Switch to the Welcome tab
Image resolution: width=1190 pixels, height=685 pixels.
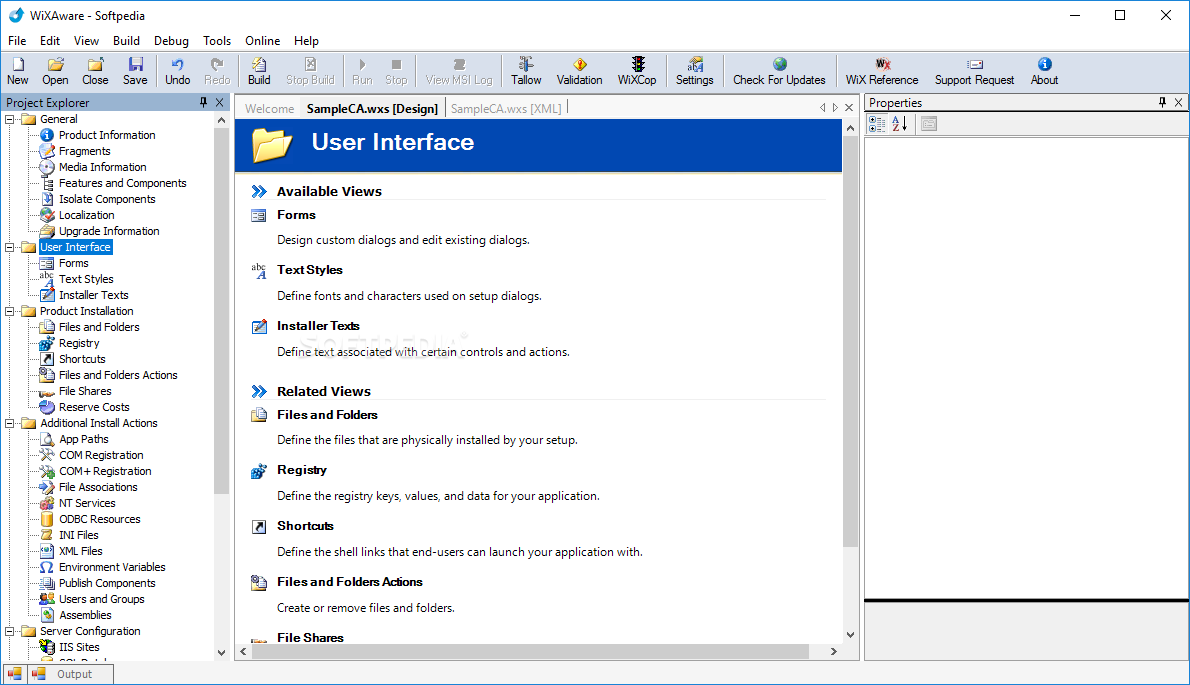pos(269,108)
